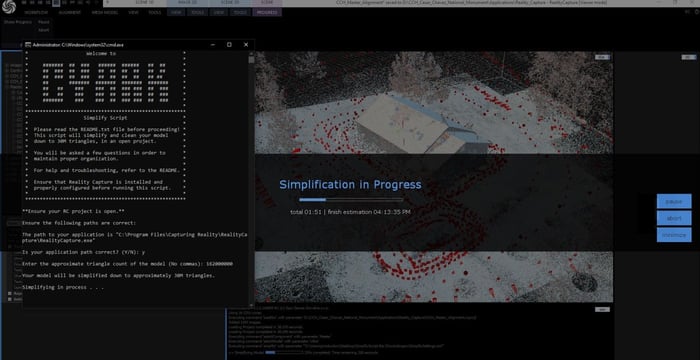Click "Simplifying in process . . ." in cmd

coord(63,287)
